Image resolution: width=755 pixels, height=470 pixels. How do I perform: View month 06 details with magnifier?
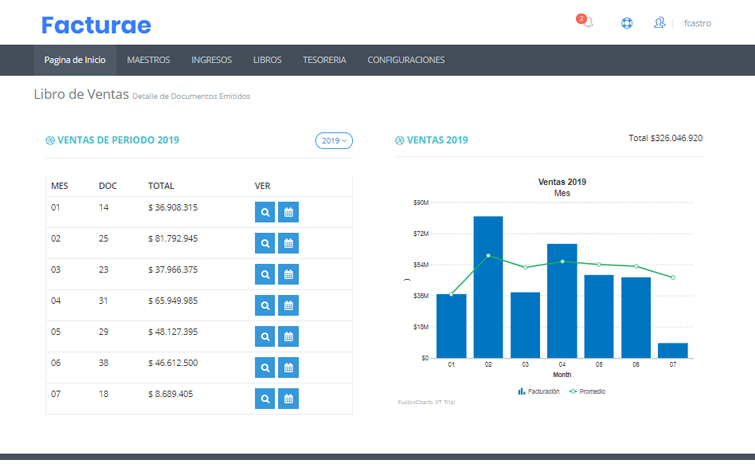click(265, 367)
